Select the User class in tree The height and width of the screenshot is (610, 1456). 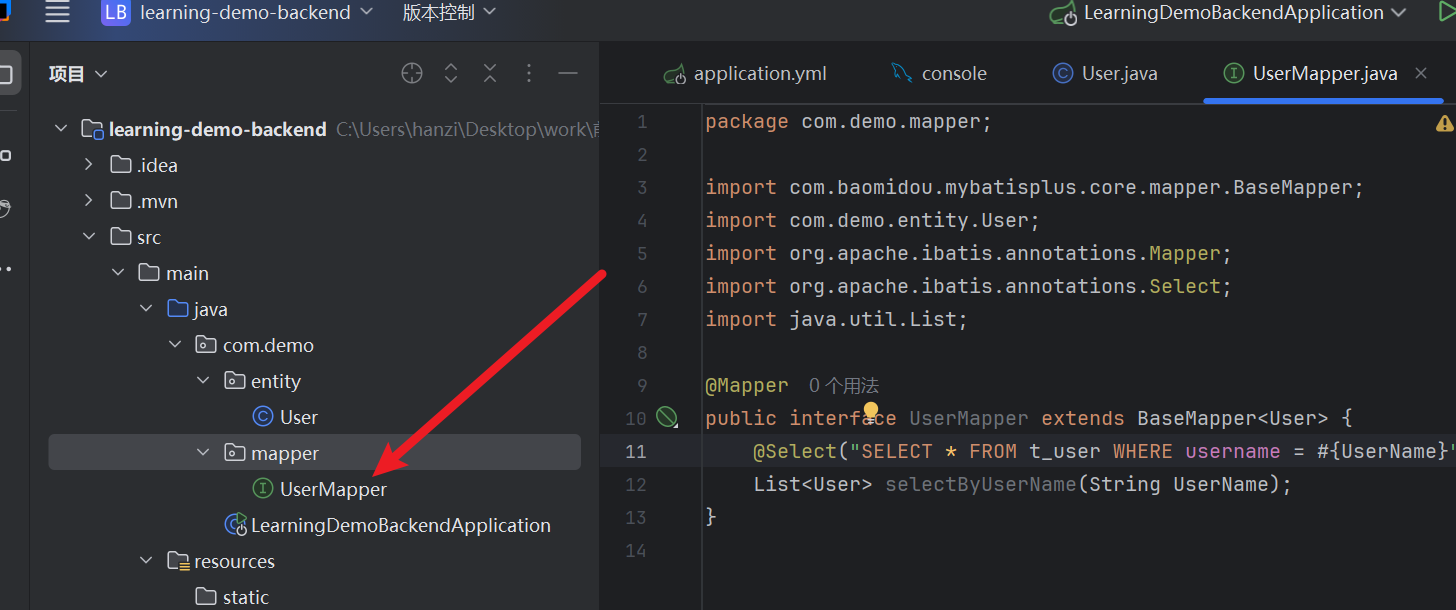coord(299,417)
